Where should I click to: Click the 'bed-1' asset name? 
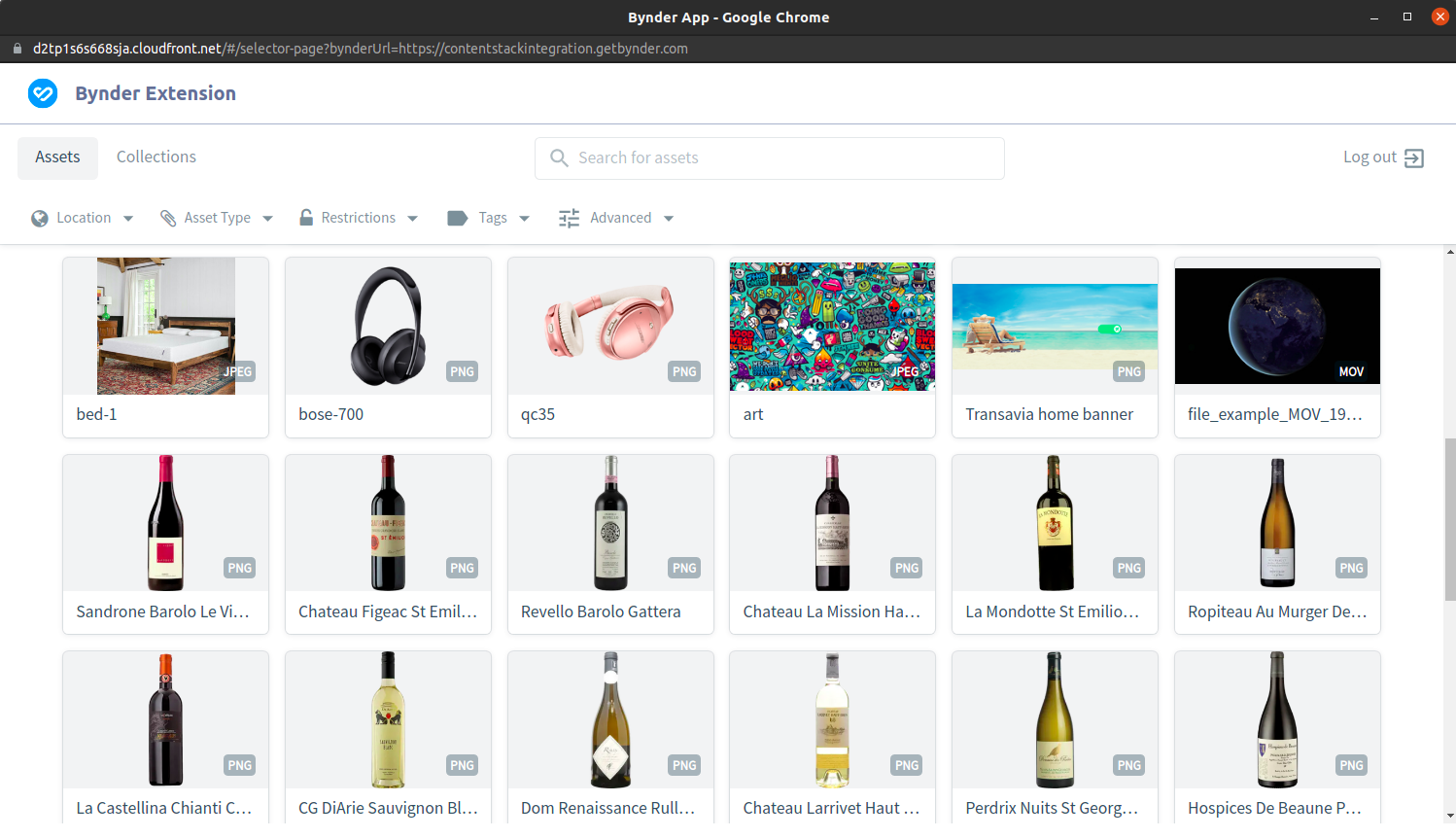(96, 414)
